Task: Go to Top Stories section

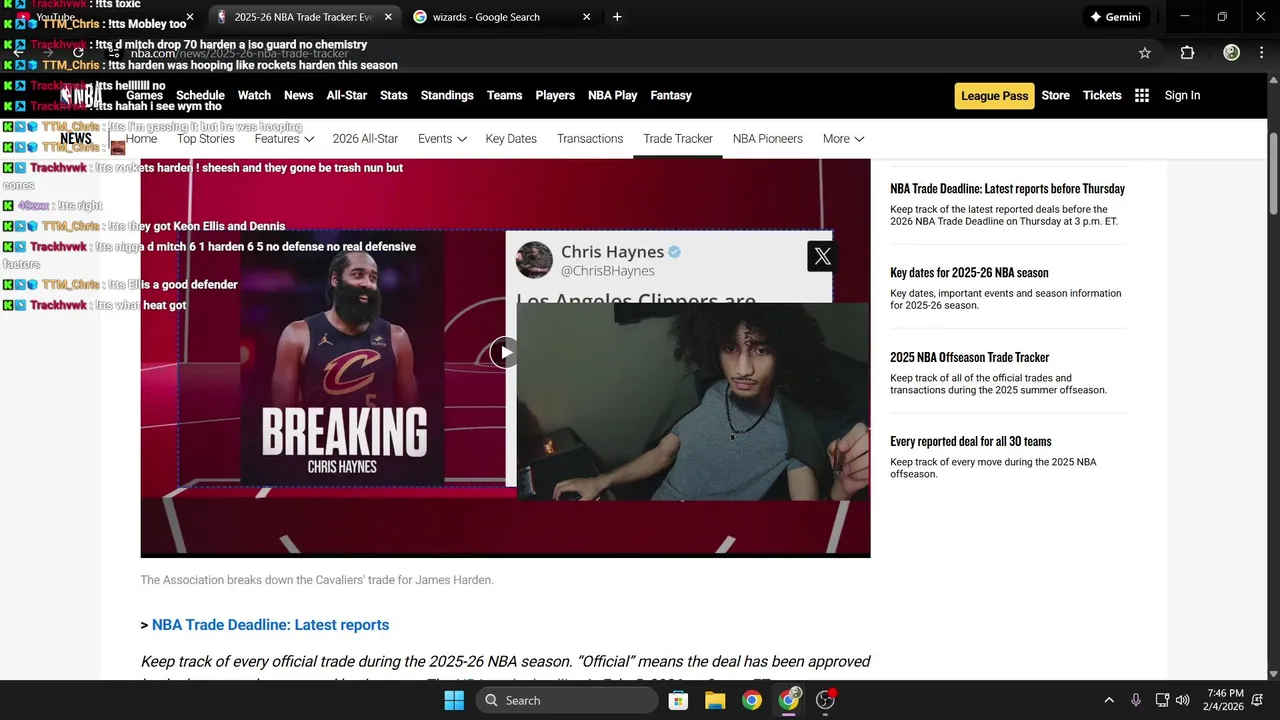Action: tap(206, 139)
